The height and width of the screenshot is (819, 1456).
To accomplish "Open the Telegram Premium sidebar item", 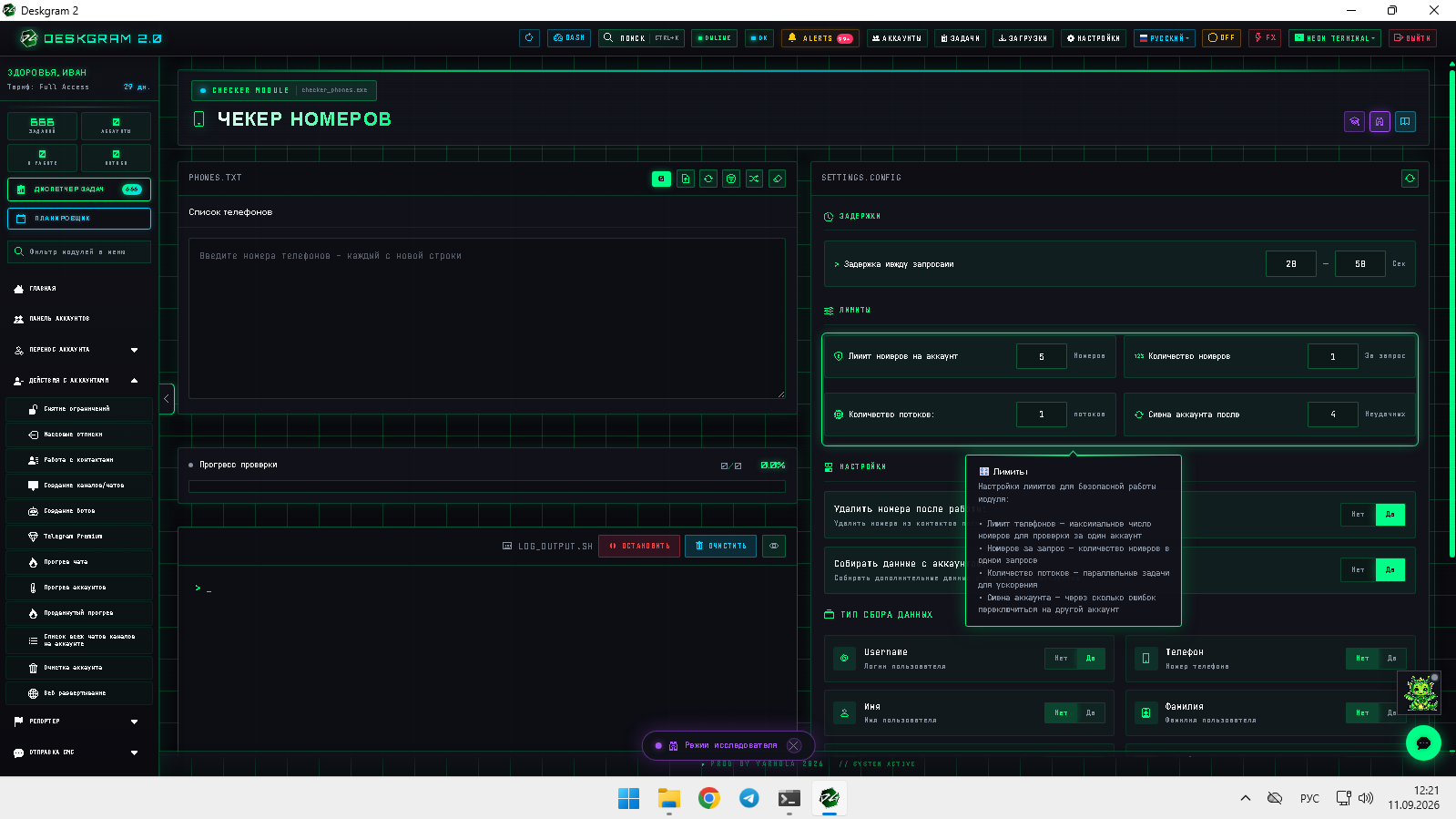I will (x=79, y=537).
